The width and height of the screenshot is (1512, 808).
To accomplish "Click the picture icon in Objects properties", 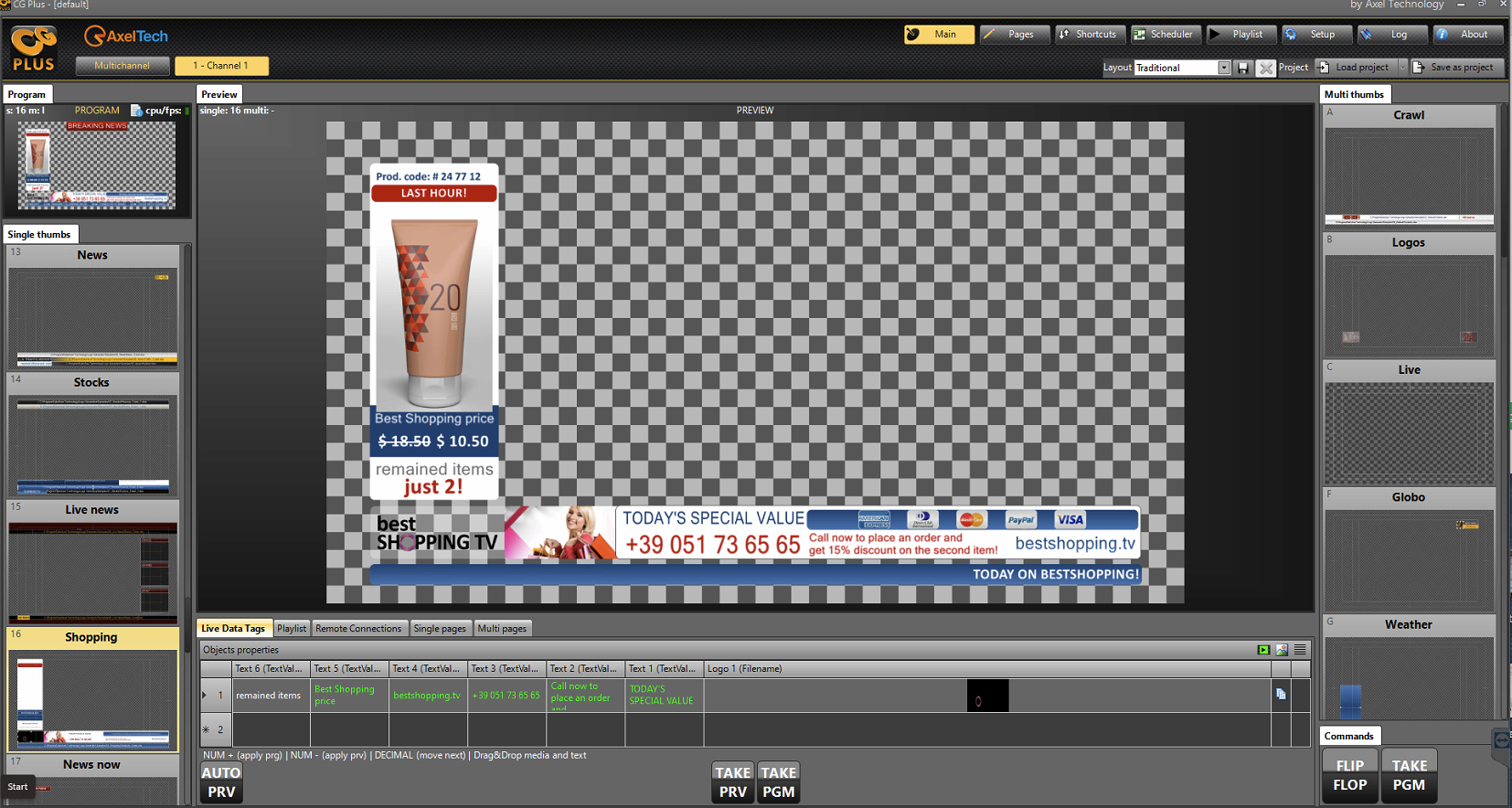I will tap(1282, 650).
